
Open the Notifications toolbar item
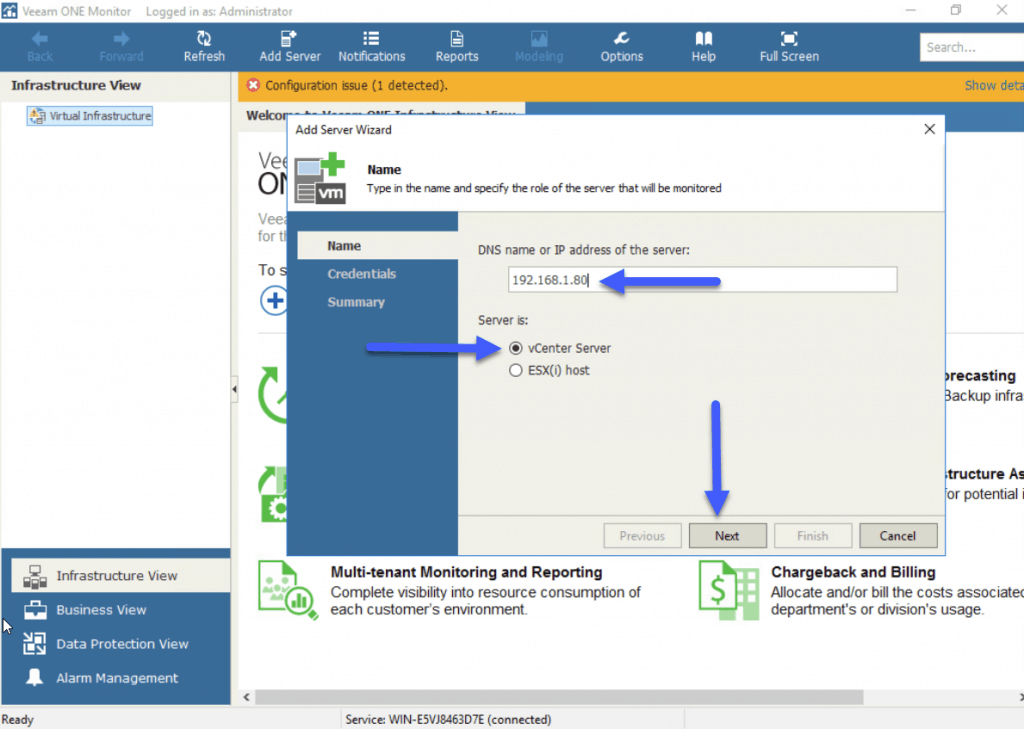click(372, 47)
